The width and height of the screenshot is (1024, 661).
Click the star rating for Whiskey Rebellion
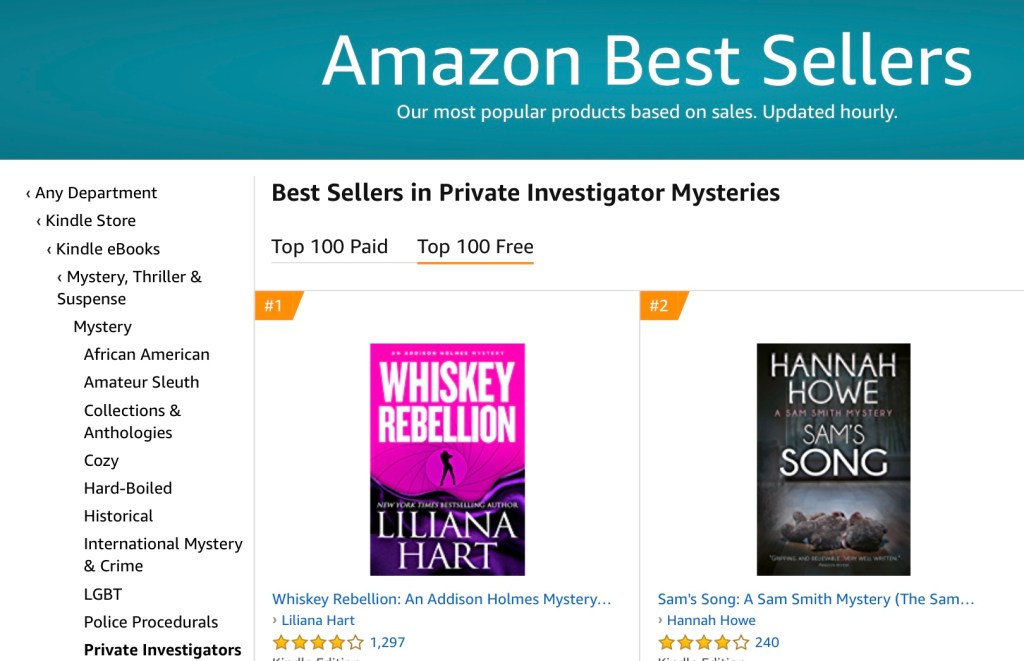317,642
